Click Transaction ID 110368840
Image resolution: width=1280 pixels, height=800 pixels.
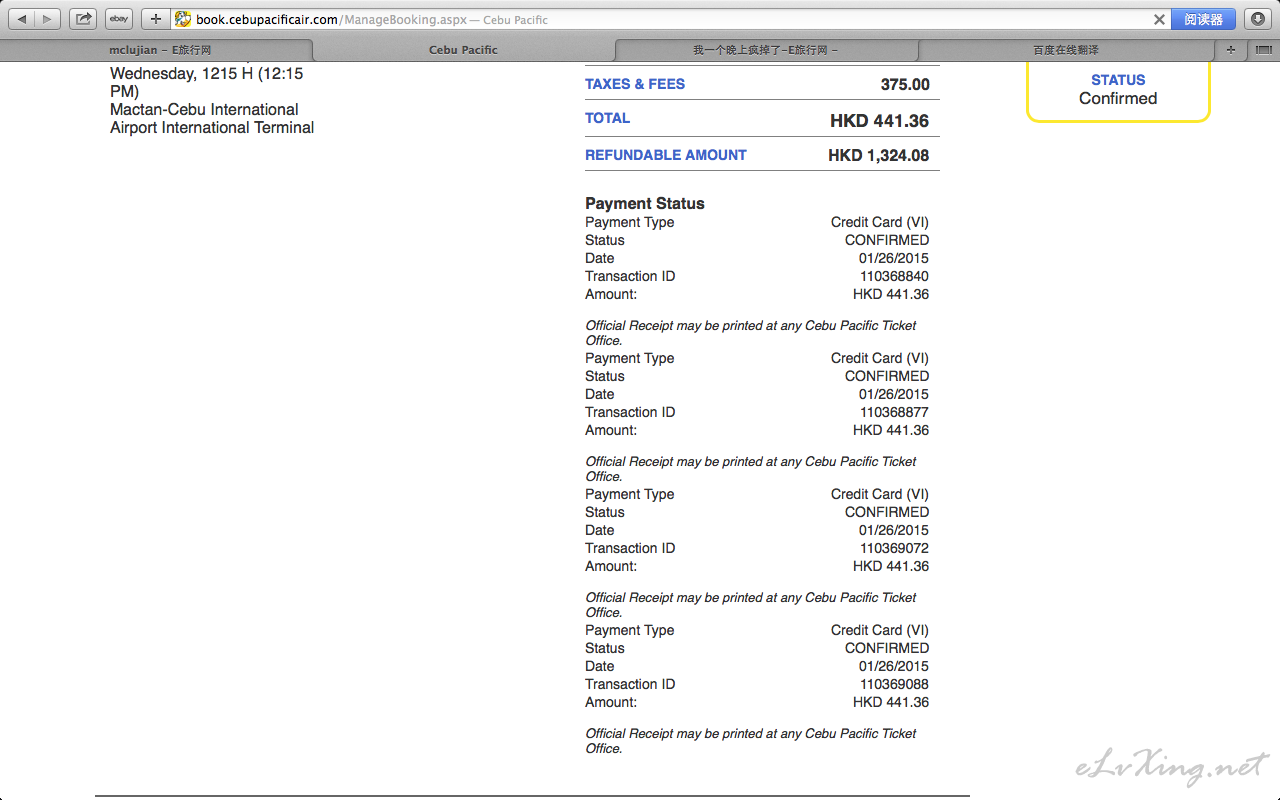point(894,276)
